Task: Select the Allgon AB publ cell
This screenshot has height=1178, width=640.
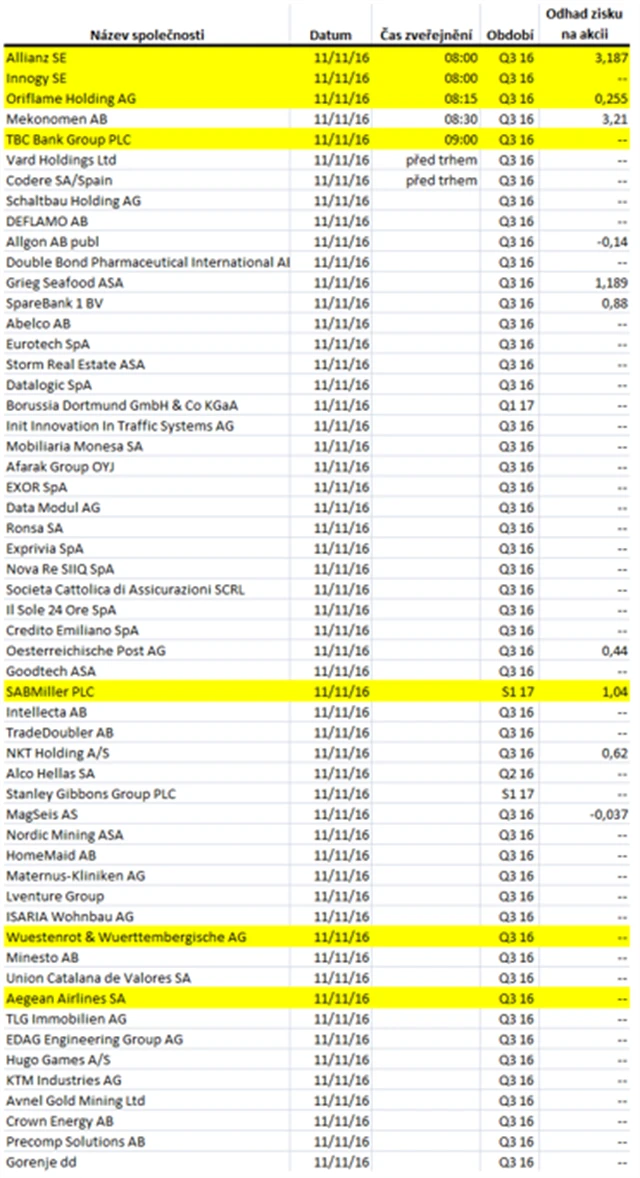Action: (53, 242)
